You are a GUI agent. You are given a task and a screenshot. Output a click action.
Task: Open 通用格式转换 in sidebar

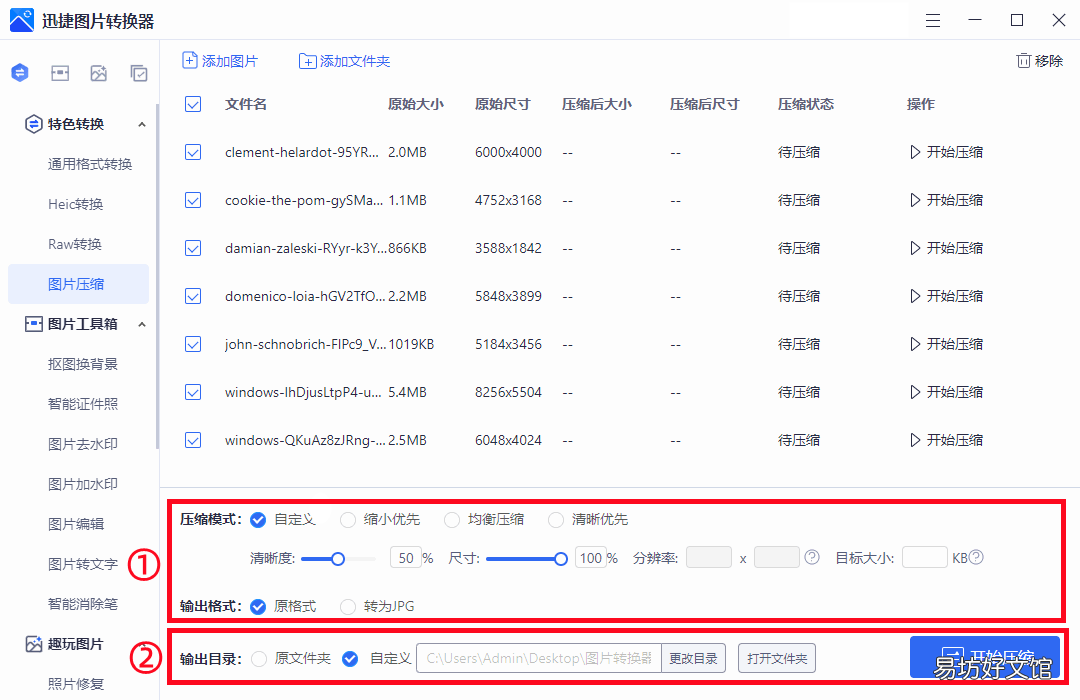[x=90, y=164]
